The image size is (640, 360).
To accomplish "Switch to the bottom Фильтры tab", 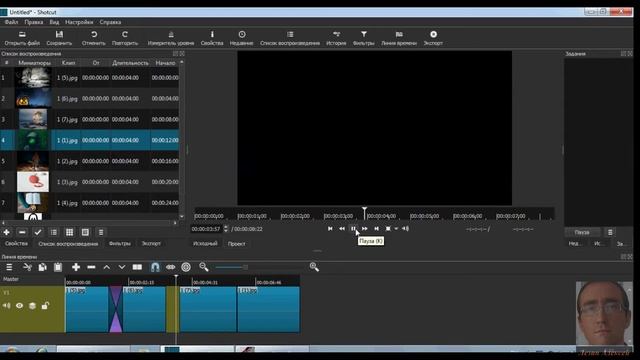I will [120, 244].
